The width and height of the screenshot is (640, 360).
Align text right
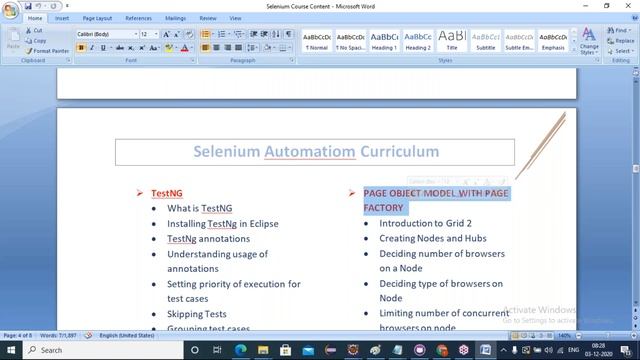227,48
